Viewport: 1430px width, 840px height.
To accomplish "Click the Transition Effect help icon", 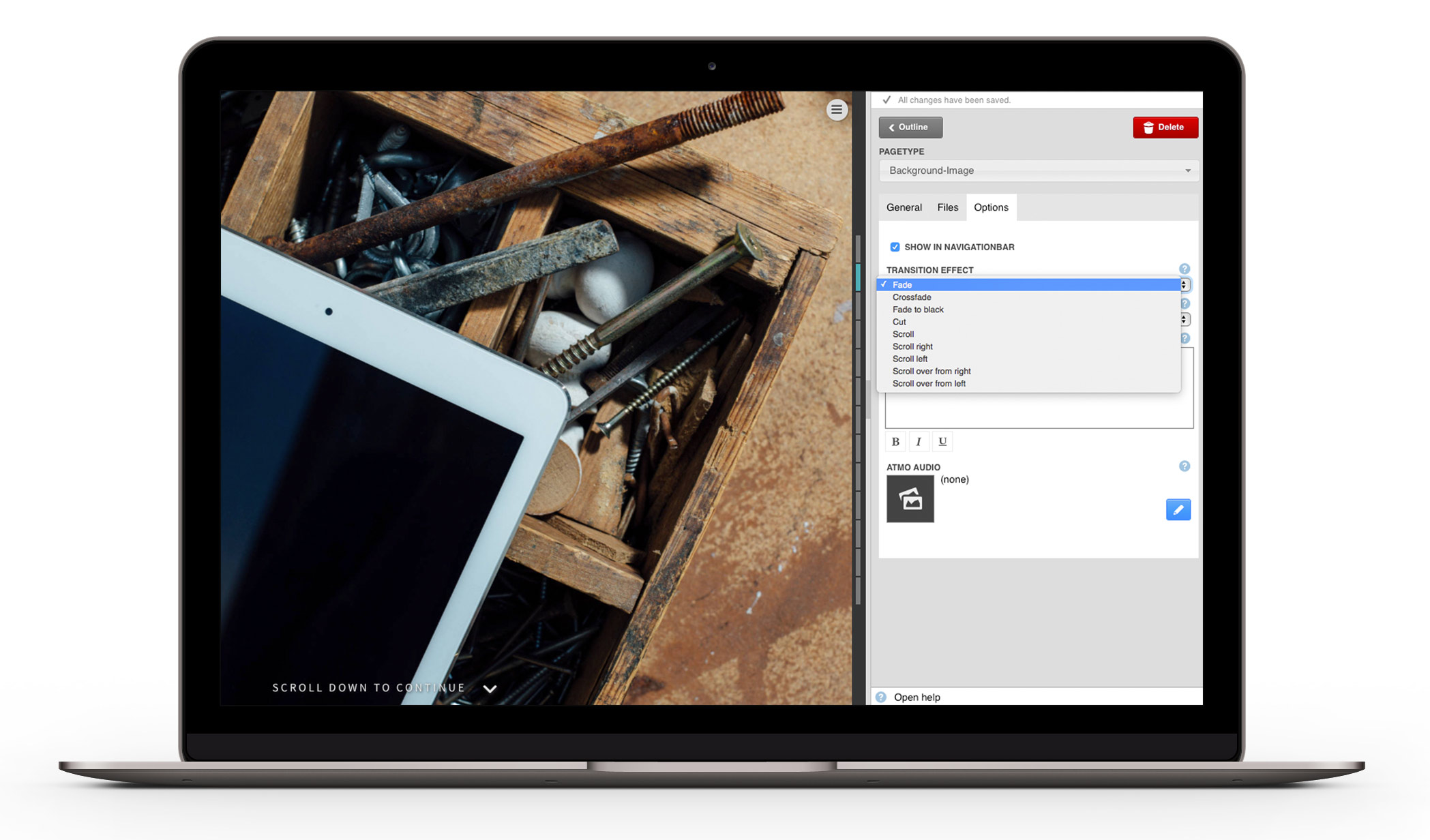I will point(1185,269).
